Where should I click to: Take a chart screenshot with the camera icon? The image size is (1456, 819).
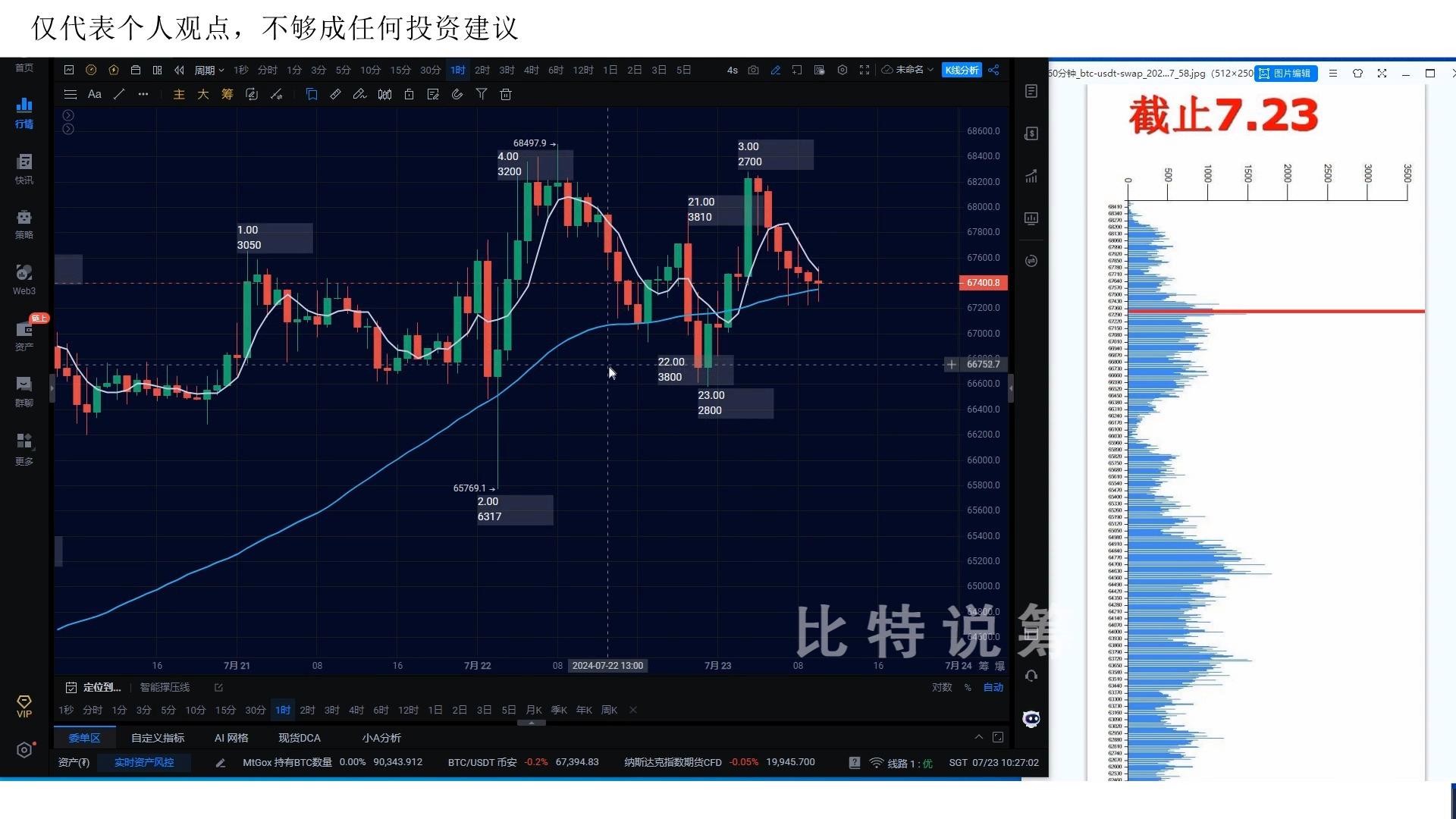pyautogui.click(x=753, y=70)
